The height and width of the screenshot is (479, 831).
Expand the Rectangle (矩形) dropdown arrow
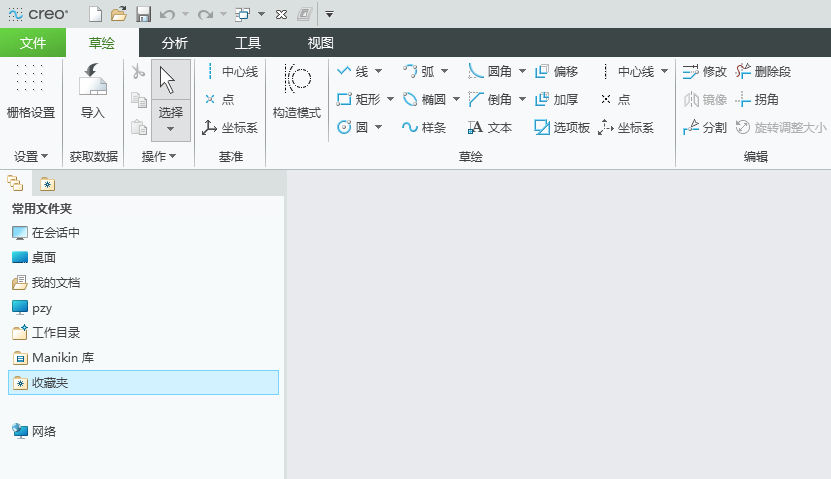pos(390,99)
